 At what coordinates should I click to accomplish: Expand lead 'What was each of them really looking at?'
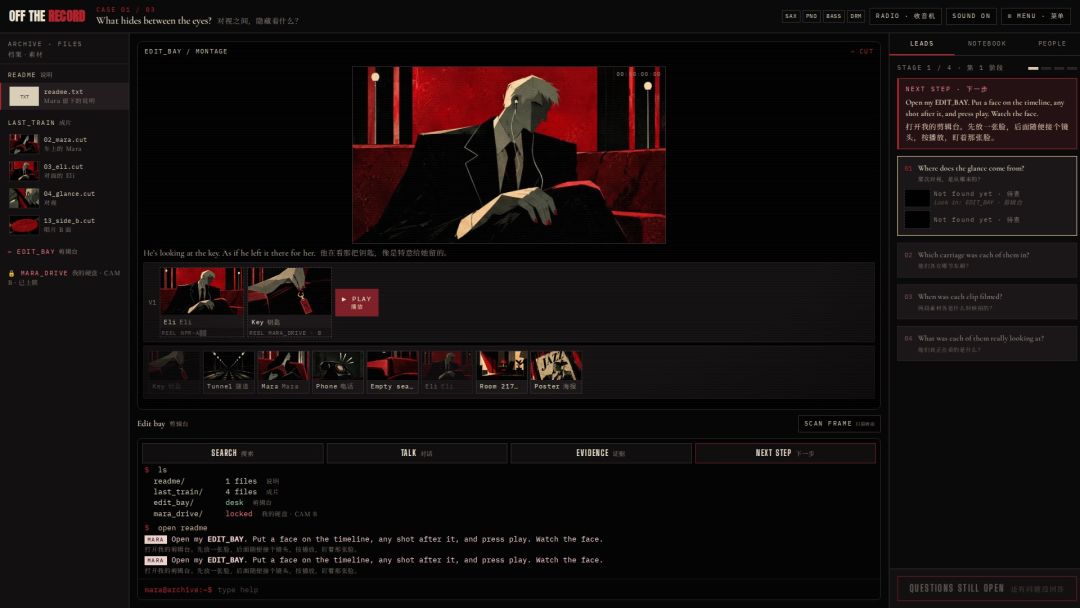987,344
